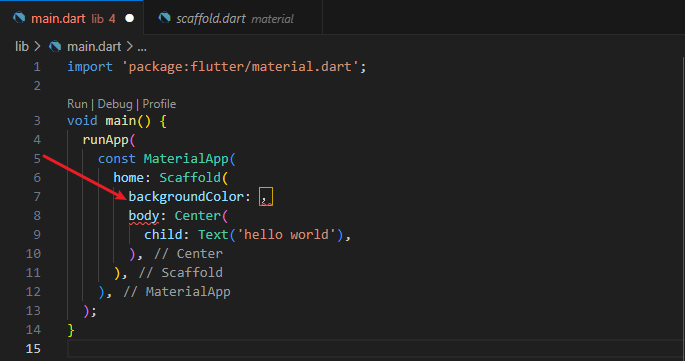Click the MaterialApp class name
This screenshot has height=361, width=685.
[x=186, y=159]
